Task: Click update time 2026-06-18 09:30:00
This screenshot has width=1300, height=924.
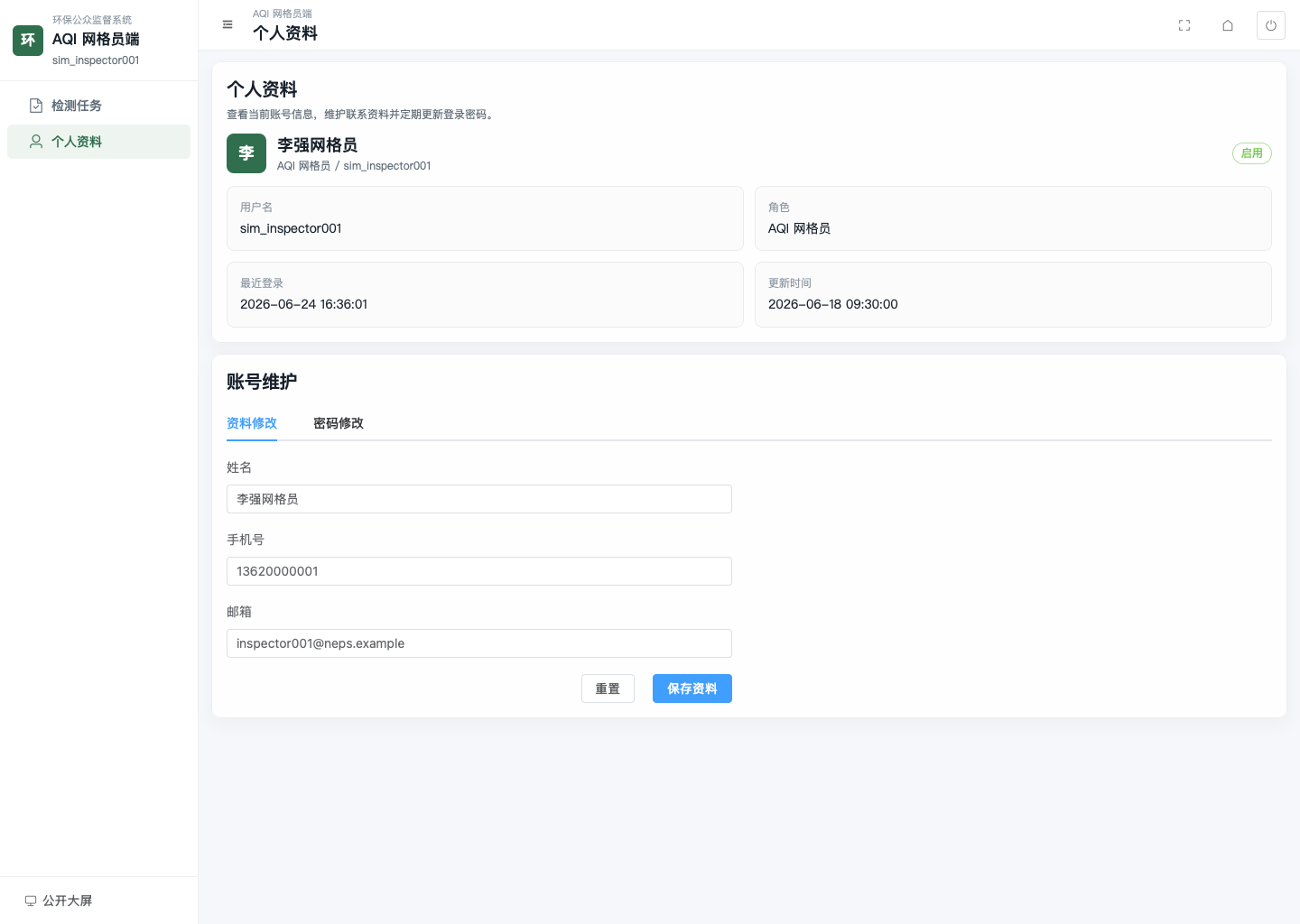Action: click(x=833, y=304)
